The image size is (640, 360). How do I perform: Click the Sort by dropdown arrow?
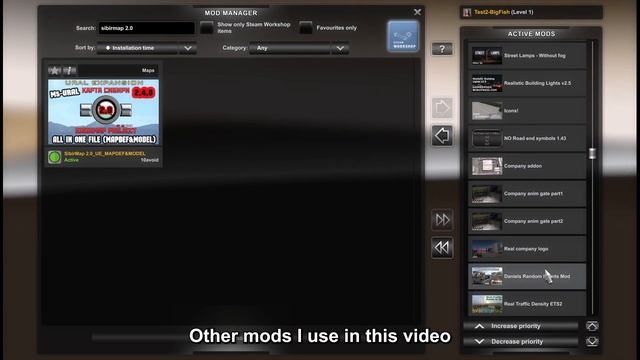click(188, 48)
